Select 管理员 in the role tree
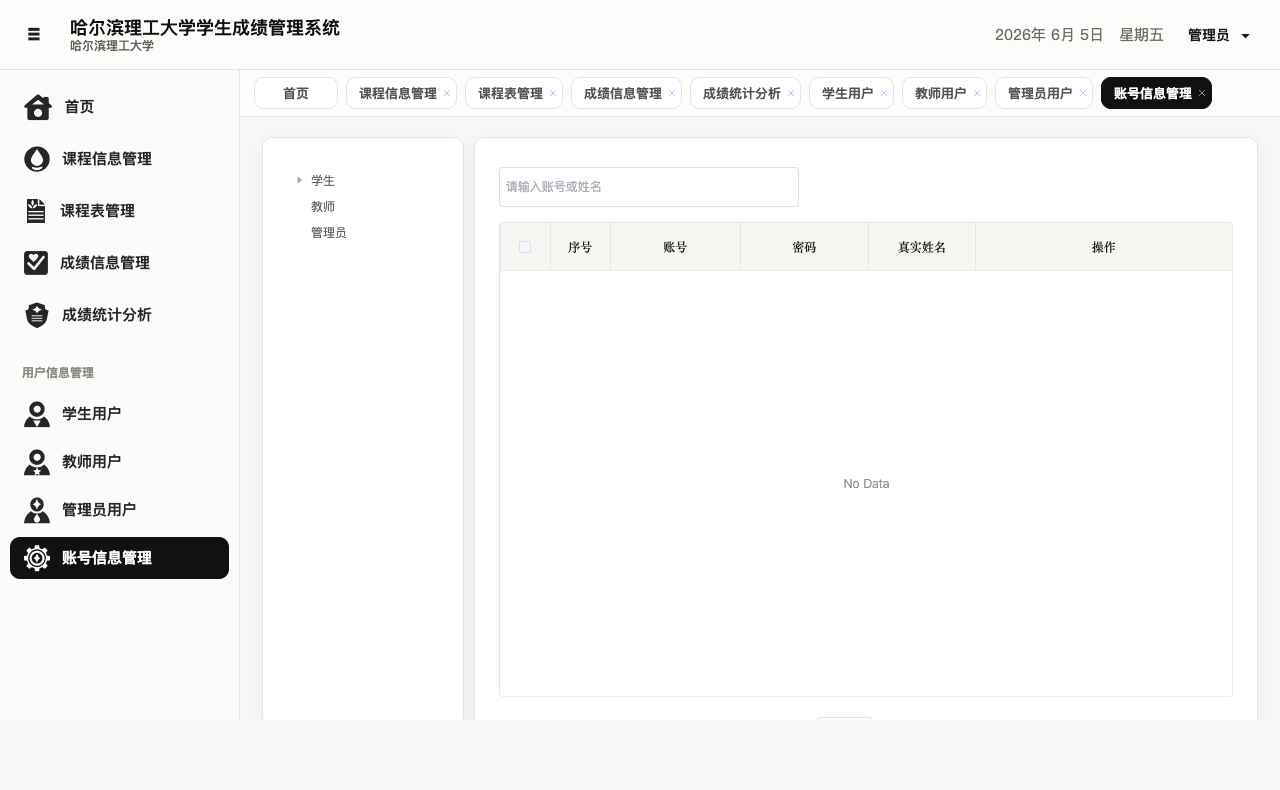This screenshot has width=1280, height=790. [329, 233]
